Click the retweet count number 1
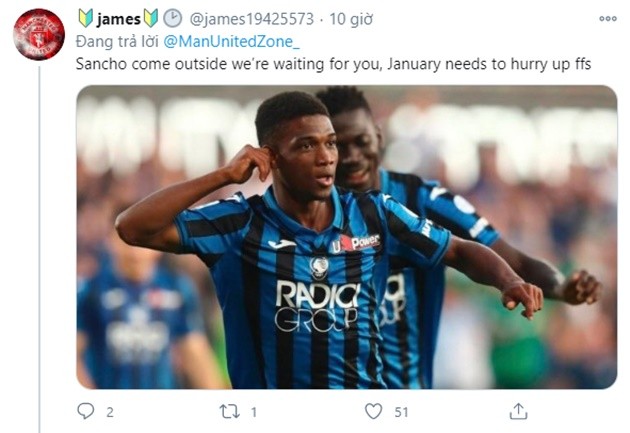The image size is (630, 433). click(254, 412)
